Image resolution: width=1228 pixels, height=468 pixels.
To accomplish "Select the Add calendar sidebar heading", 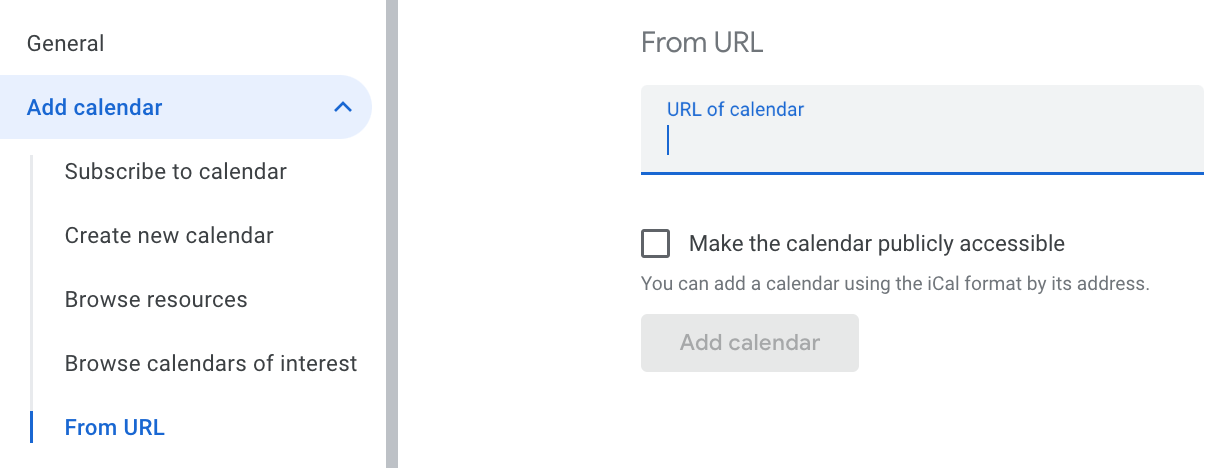I will [x=95, y=107].
